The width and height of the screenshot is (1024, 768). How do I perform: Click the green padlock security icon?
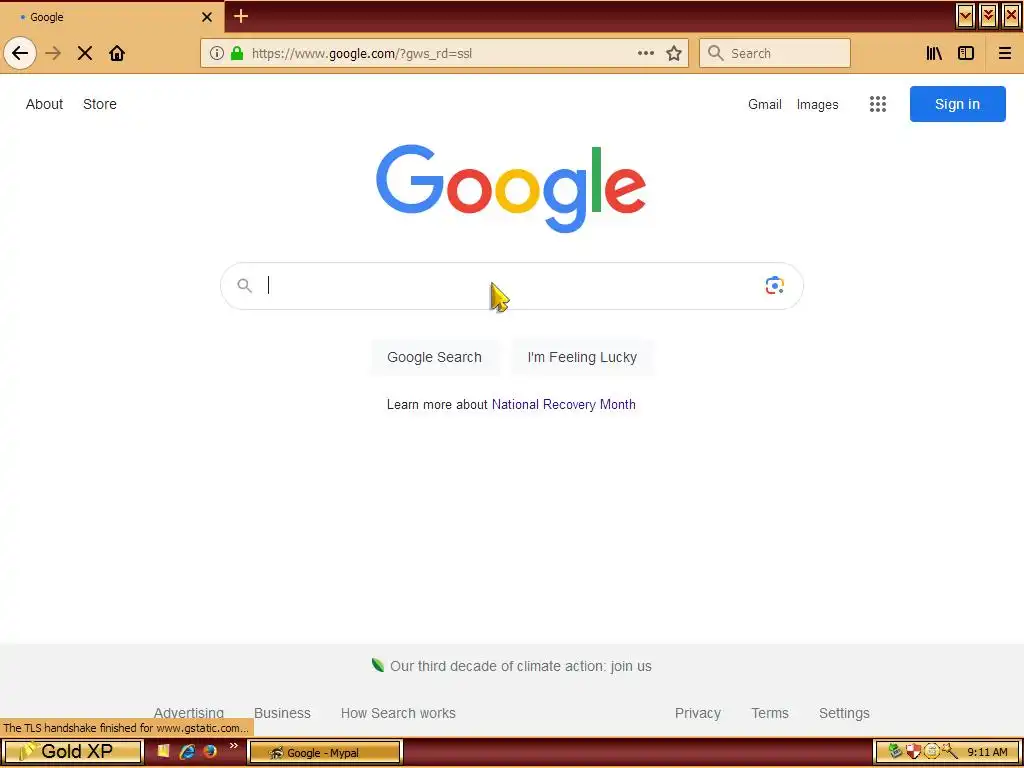[x=237, y=54]
